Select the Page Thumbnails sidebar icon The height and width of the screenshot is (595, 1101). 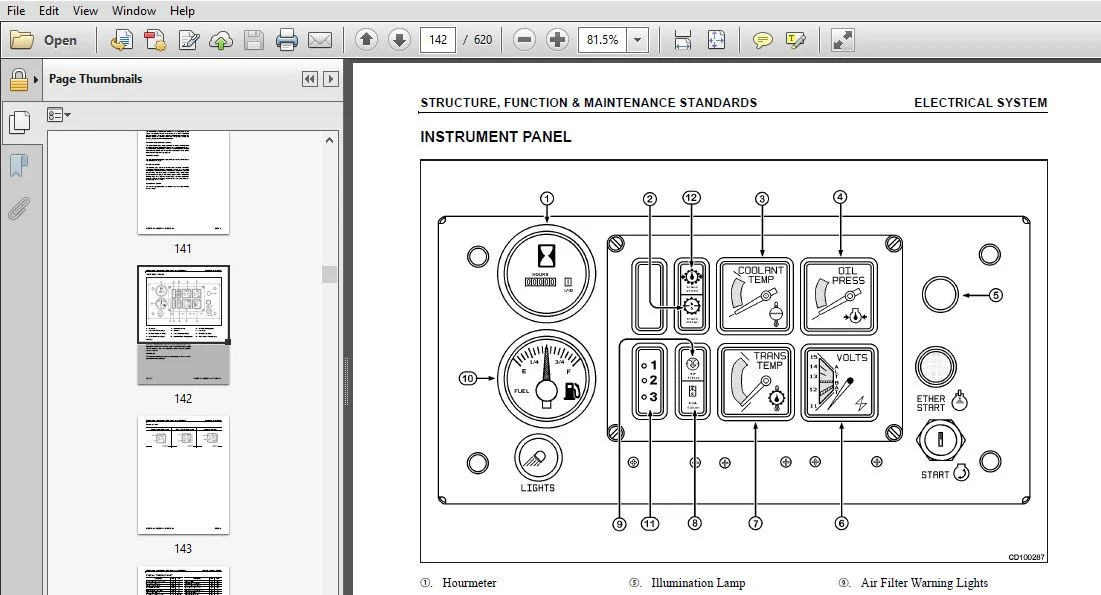19,123
